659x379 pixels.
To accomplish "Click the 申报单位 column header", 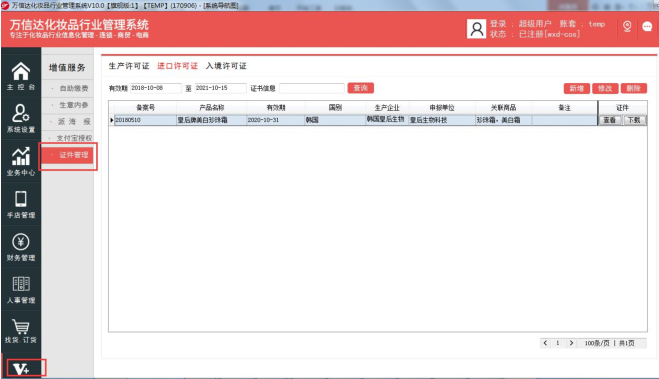I will (x=442, y=108).
